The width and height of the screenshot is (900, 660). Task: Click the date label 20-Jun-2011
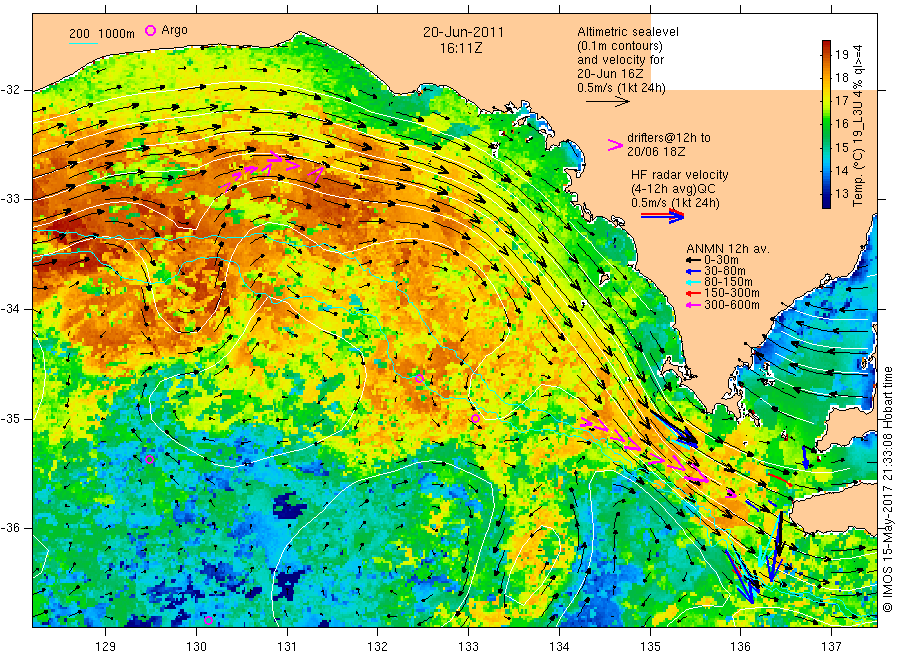click(463, 32)
